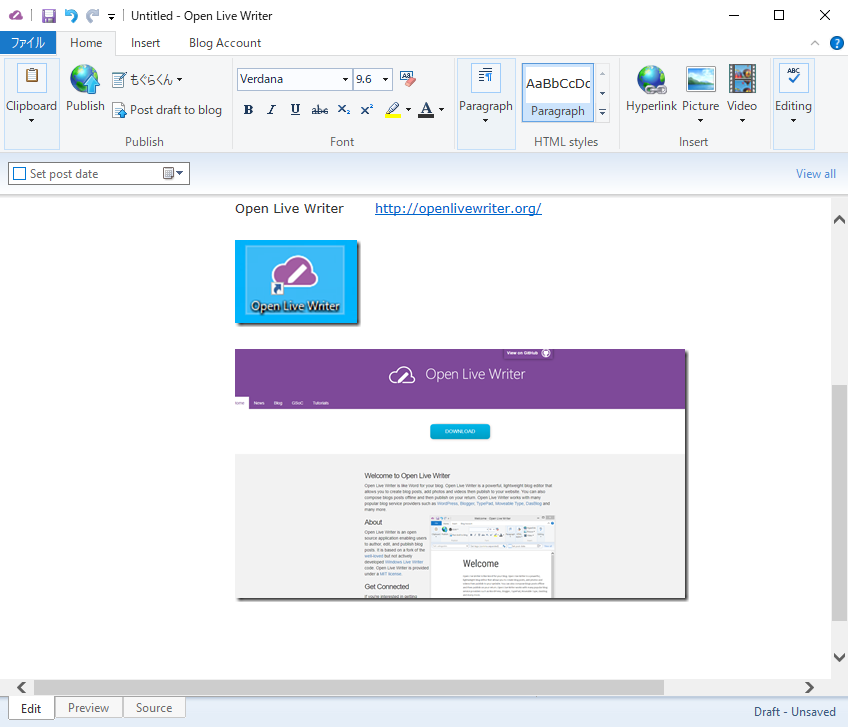This screenshot has height=727, width=848.
Task: Open the もぐらくん blog selector dropdown
Action: tap(147, 80)
